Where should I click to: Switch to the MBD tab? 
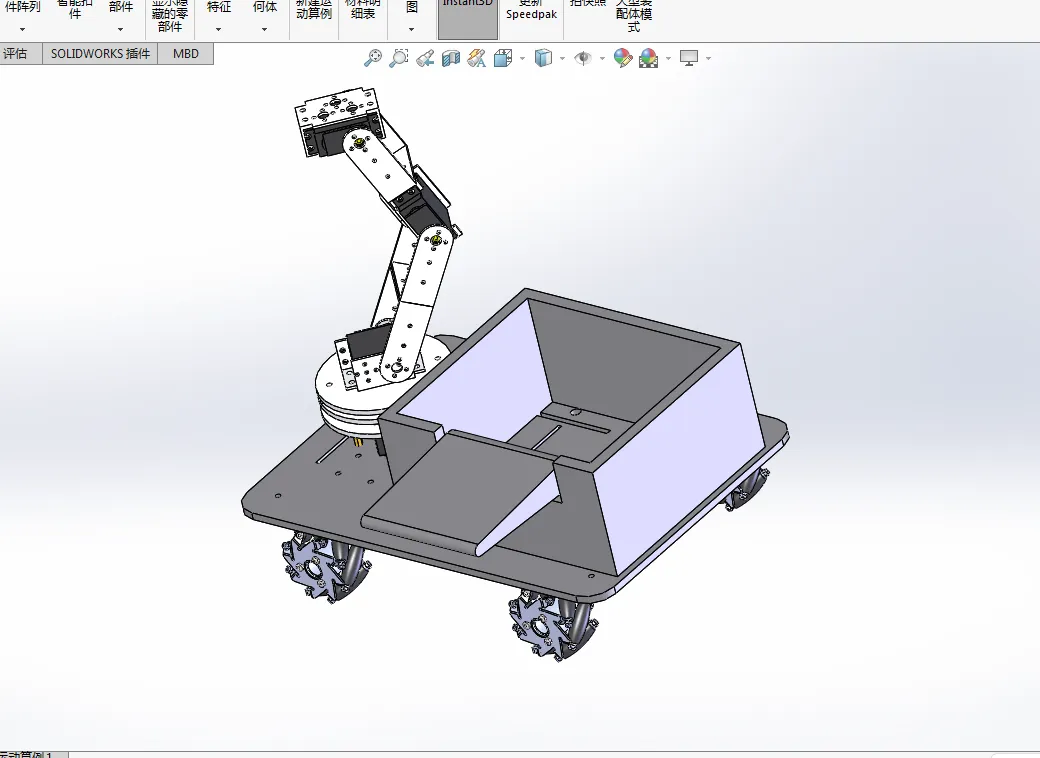(186, 54)
